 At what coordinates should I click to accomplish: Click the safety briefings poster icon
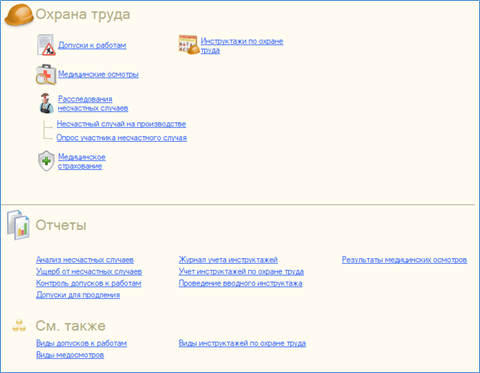[189, 45]
